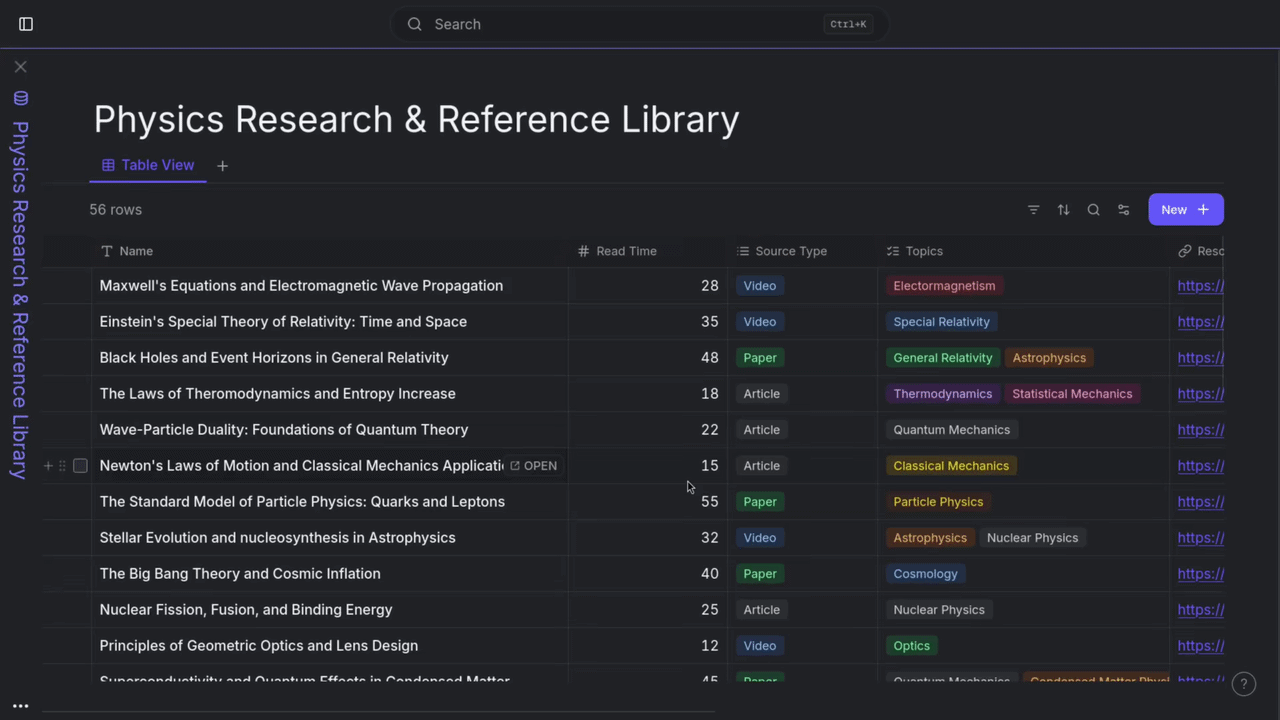Click the table search magnifier icon
Viewport: 1280px width, 720px height.
coord(1094,210)
